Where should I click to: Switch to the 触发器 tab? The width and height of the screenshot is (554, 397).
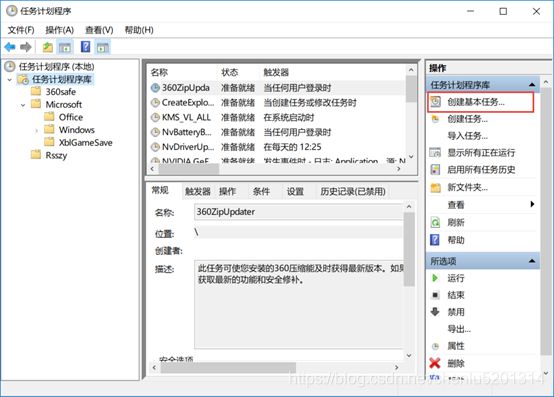click(x=198, y=191)
